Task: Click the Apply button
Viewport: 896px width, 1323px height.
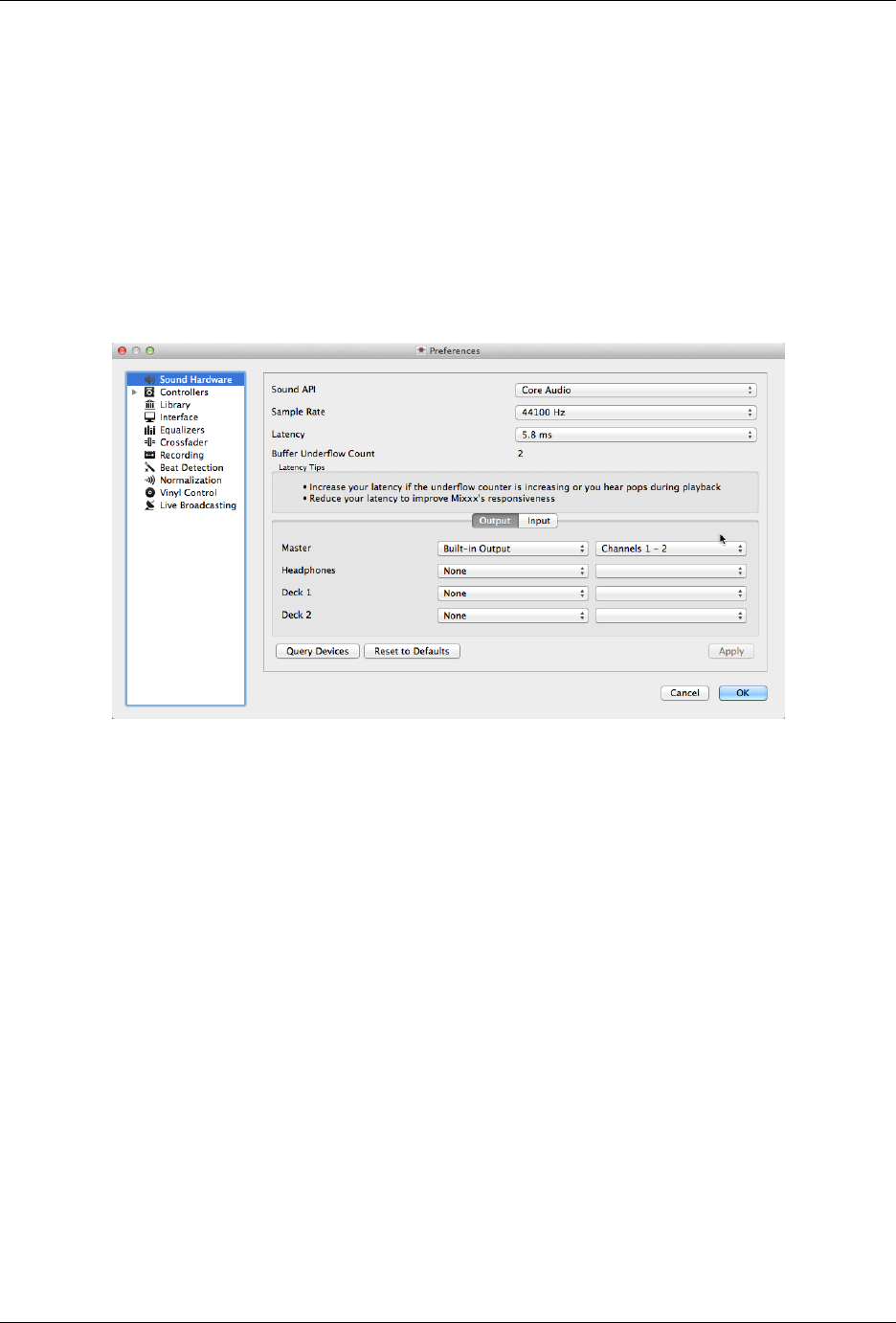Action: tap(731, 651)
